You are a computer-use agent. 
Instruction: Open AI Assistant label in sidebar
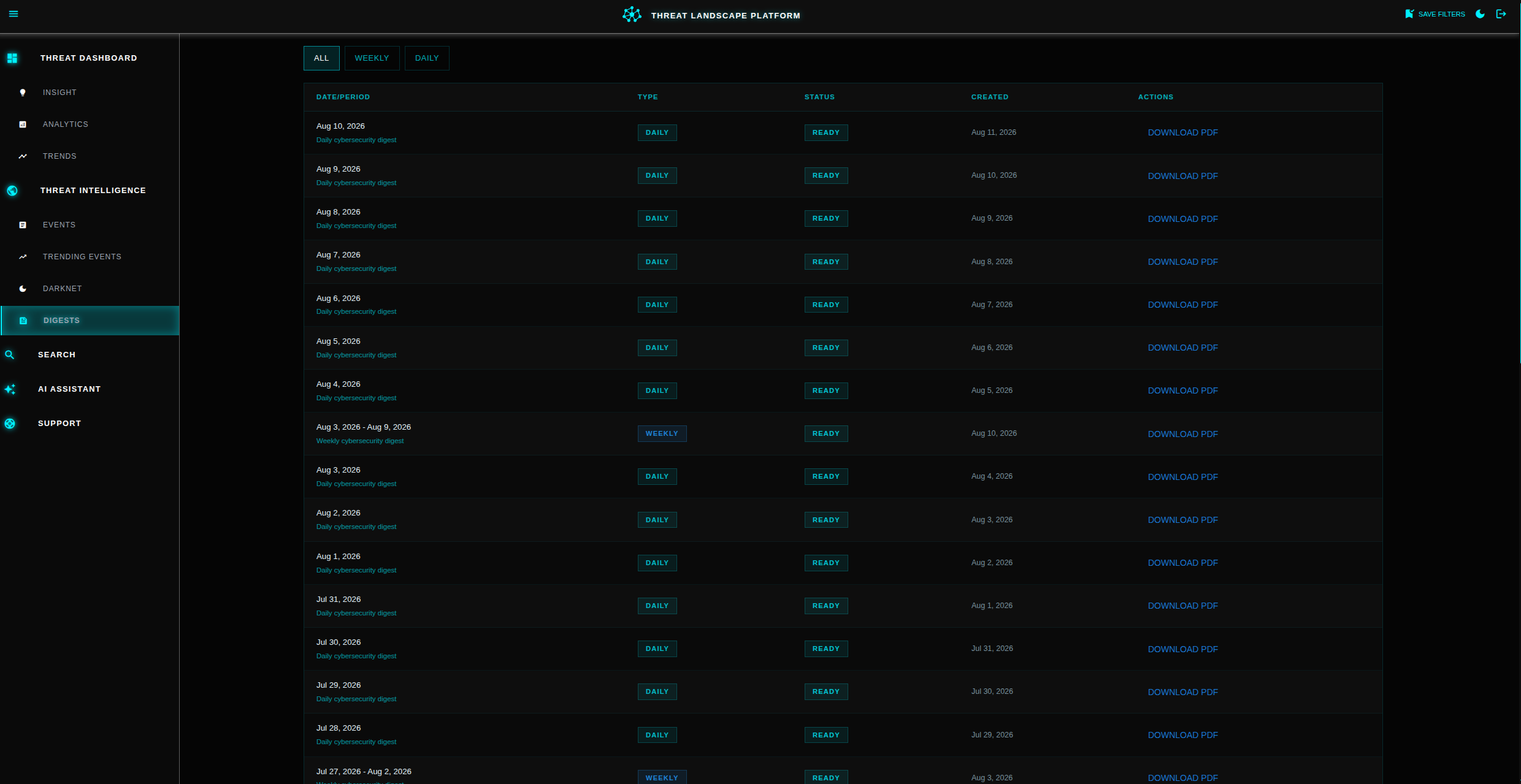tap(69, 389)
